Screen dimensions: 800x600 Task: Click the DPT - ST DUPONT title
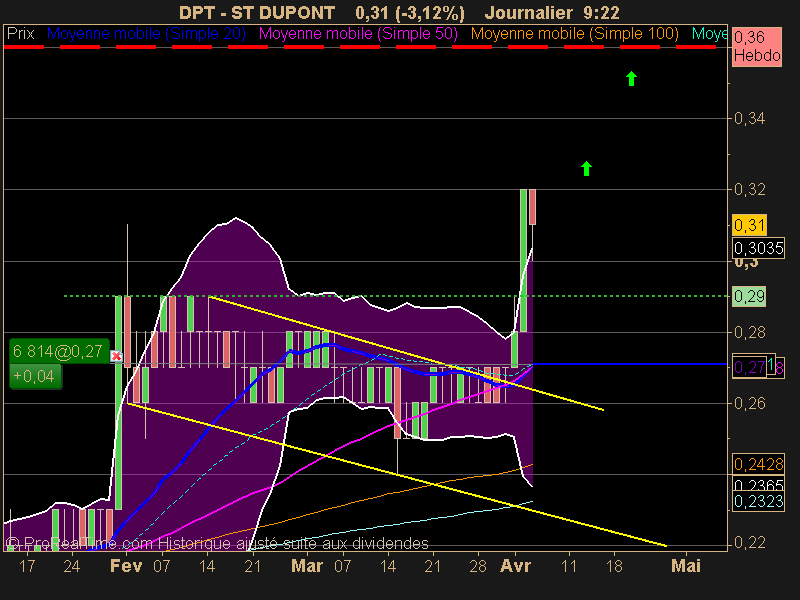[x=257, y=12]
